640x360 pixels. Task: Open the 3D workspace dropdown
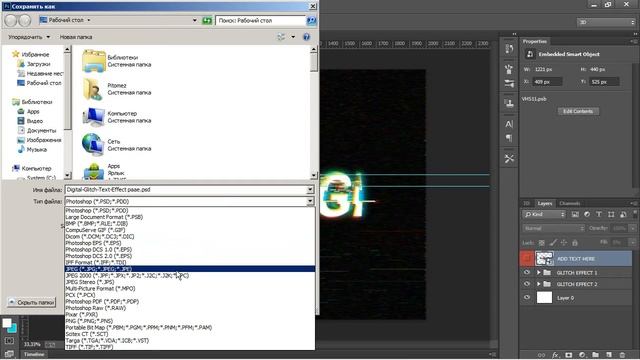pos(606,22)
